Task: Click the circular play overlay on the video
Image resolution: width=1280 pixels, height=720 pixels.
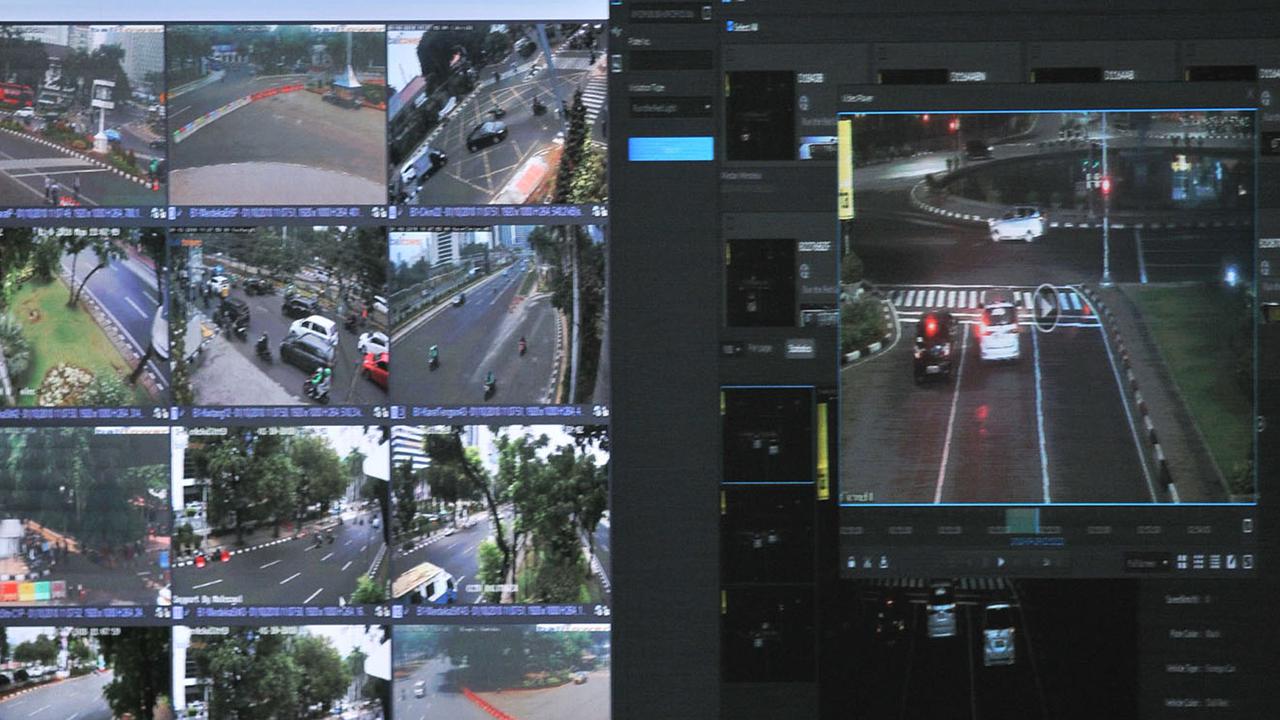Action: [x=1045, y=307]
